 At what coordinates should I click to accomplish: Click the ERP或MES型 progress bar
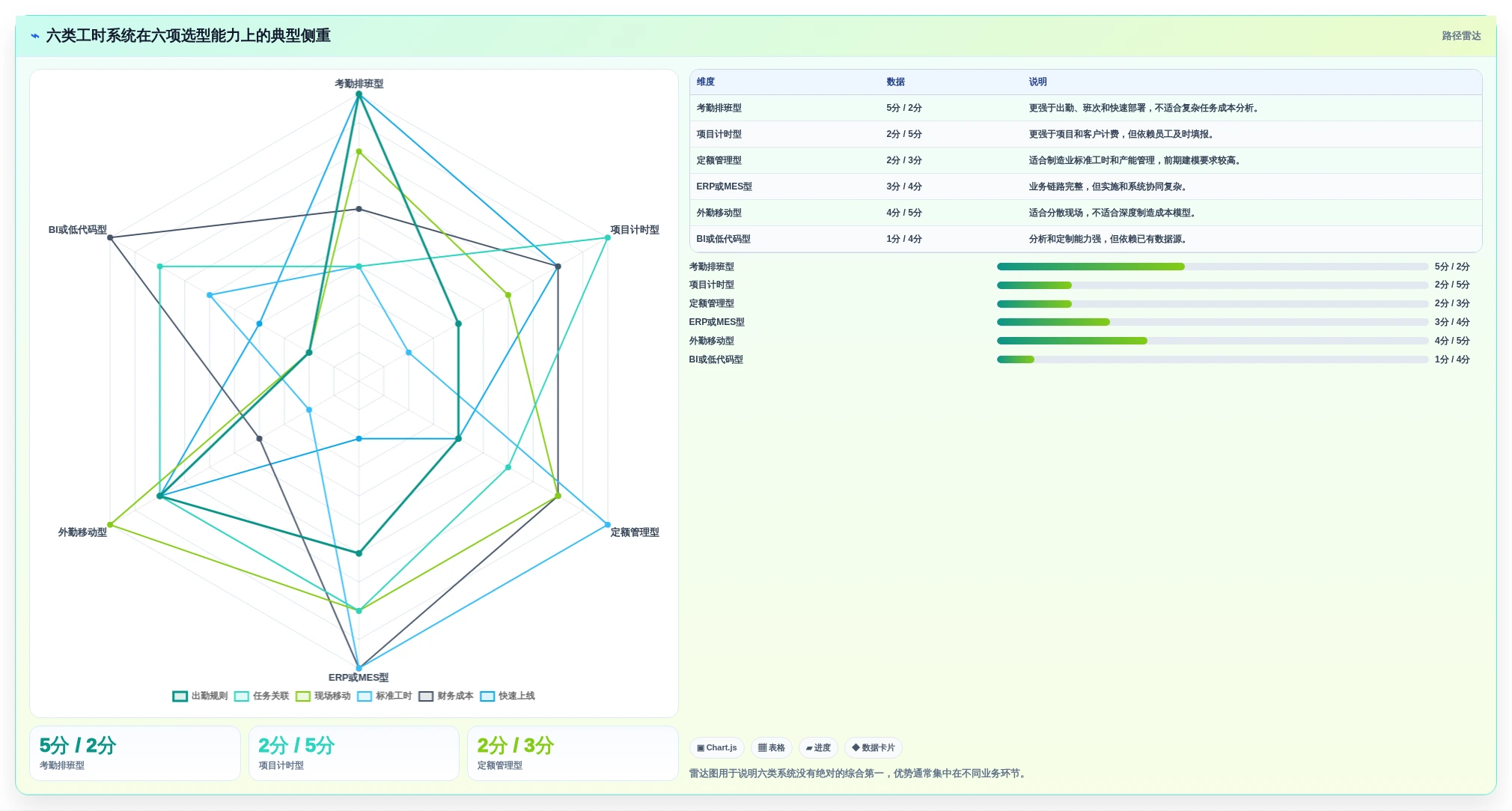pos(1212,322)
